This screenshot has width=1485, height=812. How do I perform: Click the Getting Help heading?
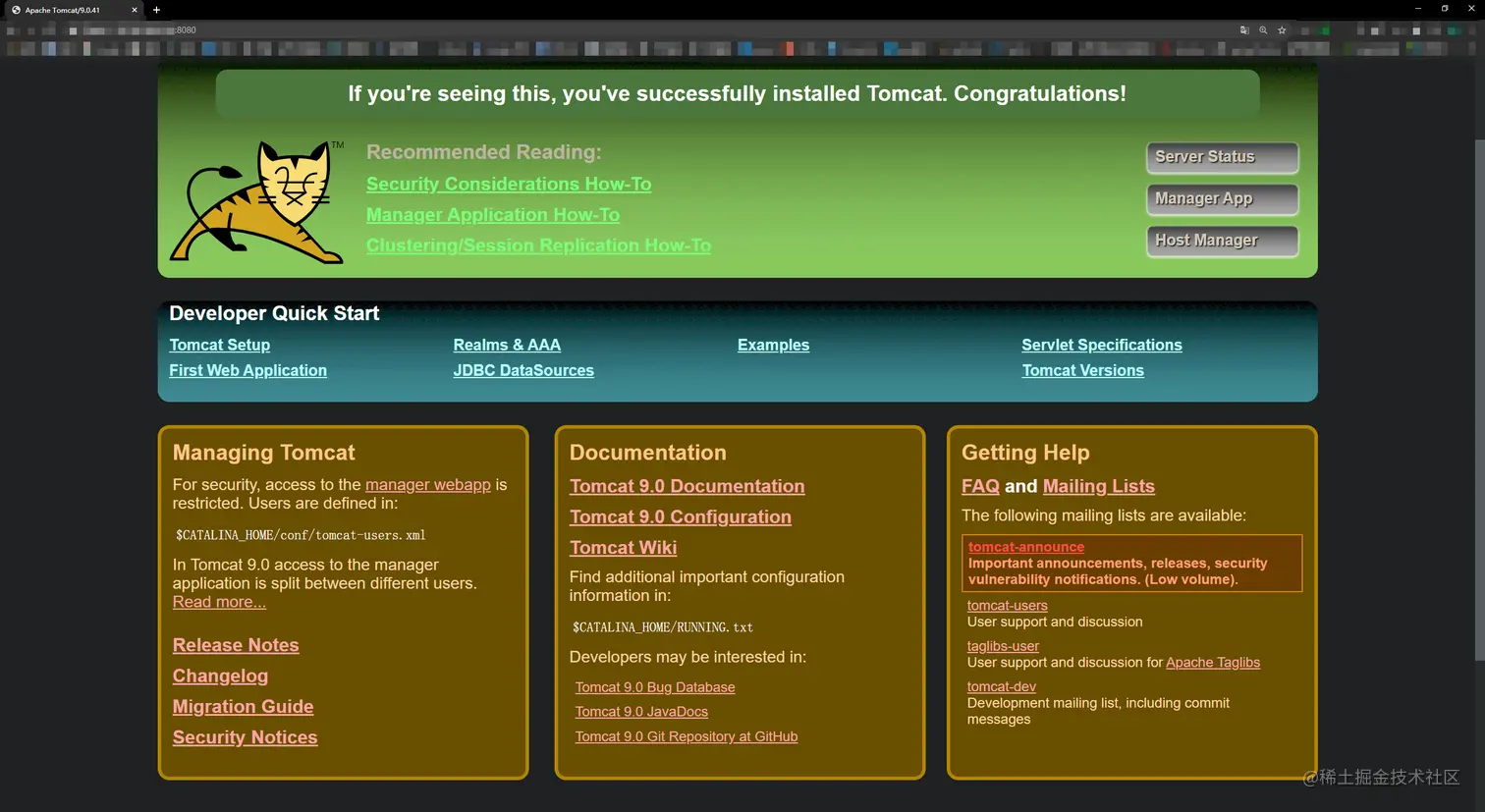coord(1025,453)
